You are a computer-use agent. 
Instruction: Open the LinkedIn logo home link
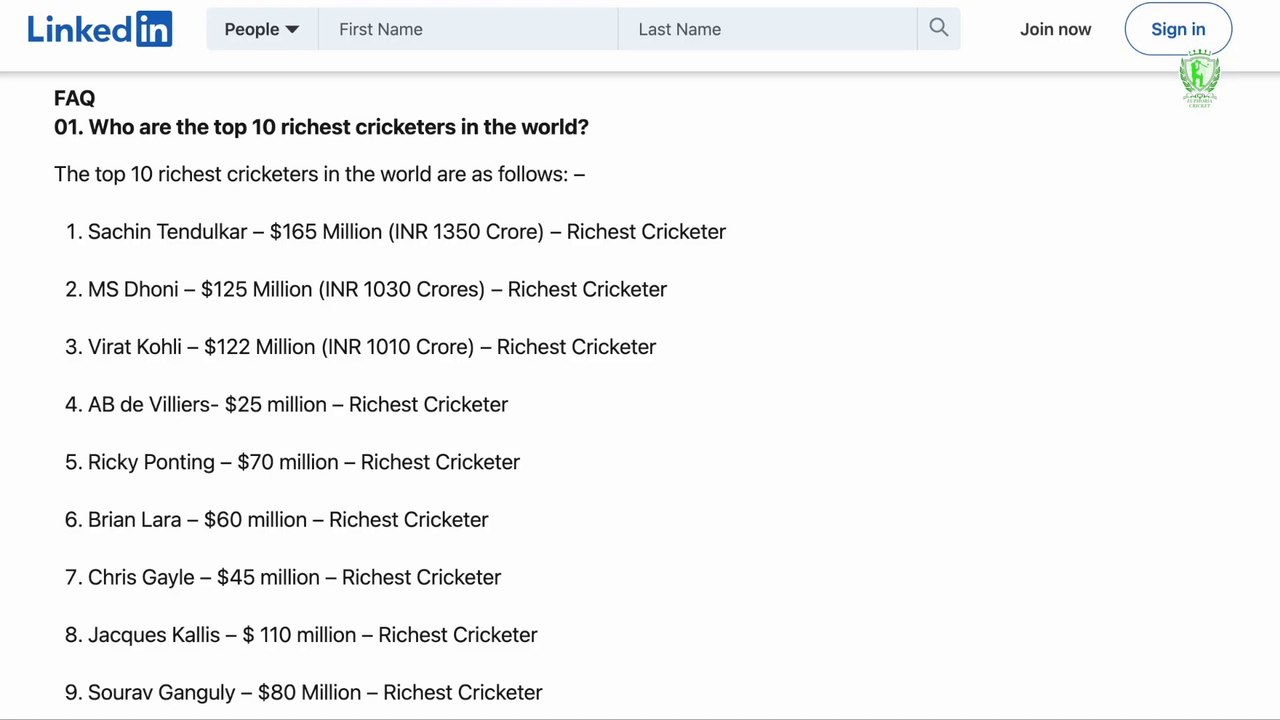pos(100,29)
